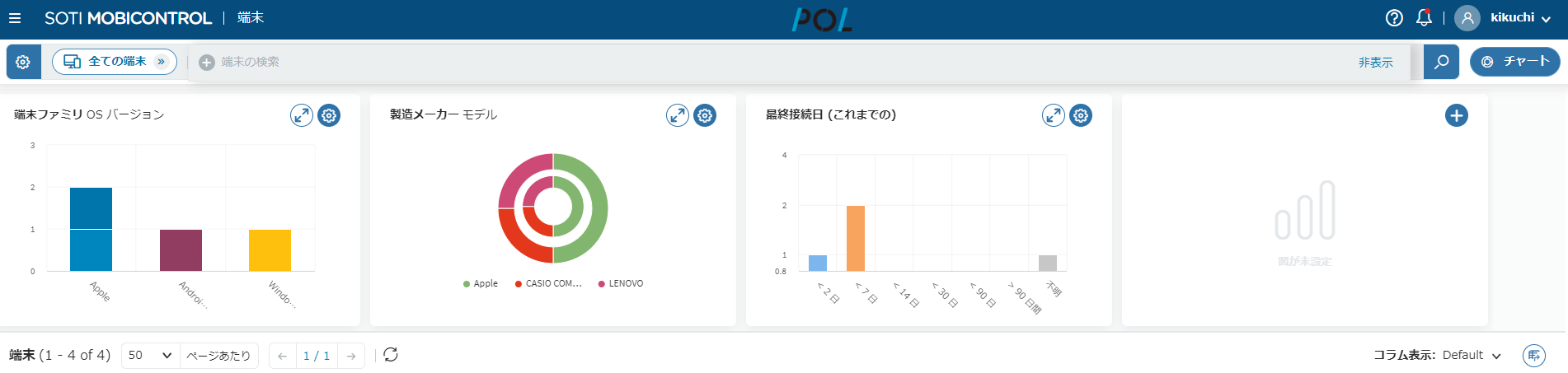This screenshot has height=373, width=1568.
Task: Click the empty chart placeholder icon
Action: [x=1305, y=210]
